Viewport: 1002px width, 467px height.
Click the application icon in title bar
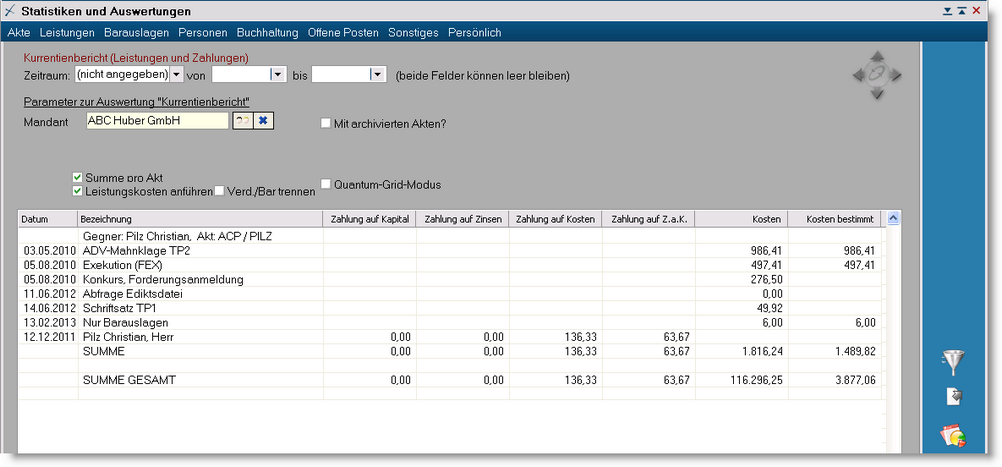pos(10,11)
